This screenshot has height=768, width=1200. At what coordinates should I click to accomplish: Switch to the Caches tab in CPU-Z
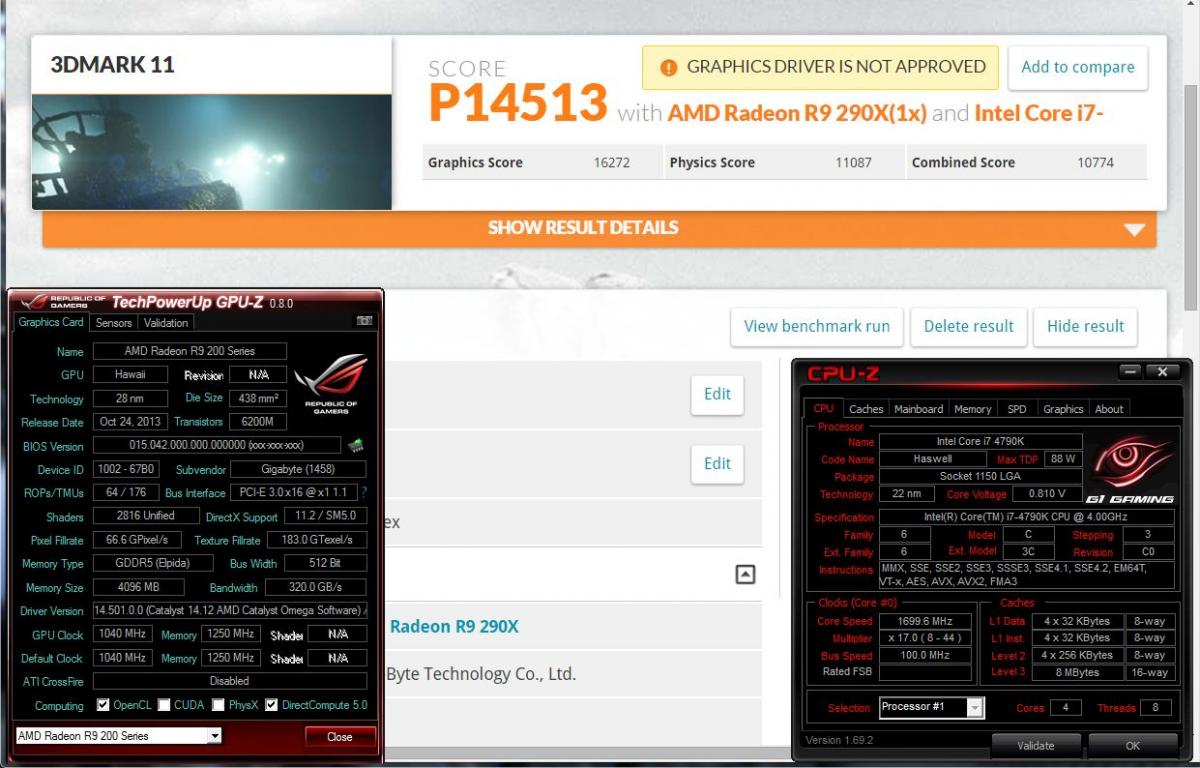866,409
